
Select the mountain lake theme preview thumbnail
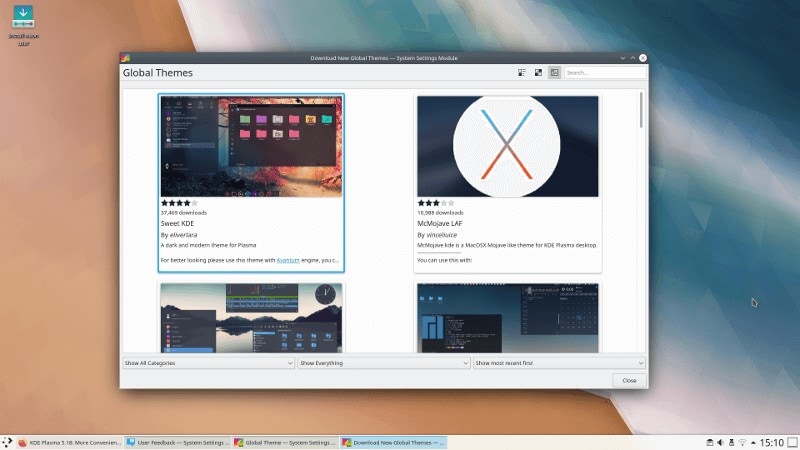(x=251, y=318)
